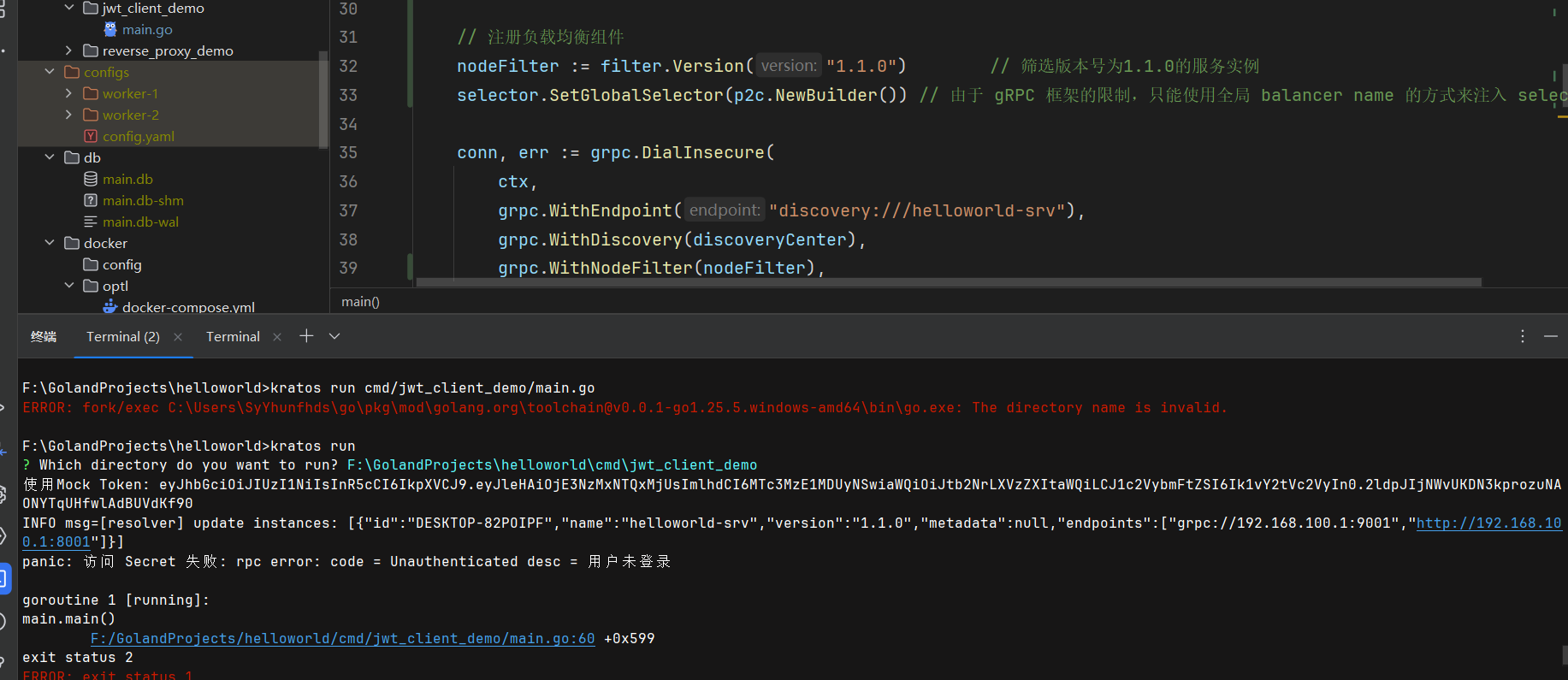Click the highlighted Terminal tool window button
The height and width of the screenshot is (680, 1568).
(x=4, y=579)
